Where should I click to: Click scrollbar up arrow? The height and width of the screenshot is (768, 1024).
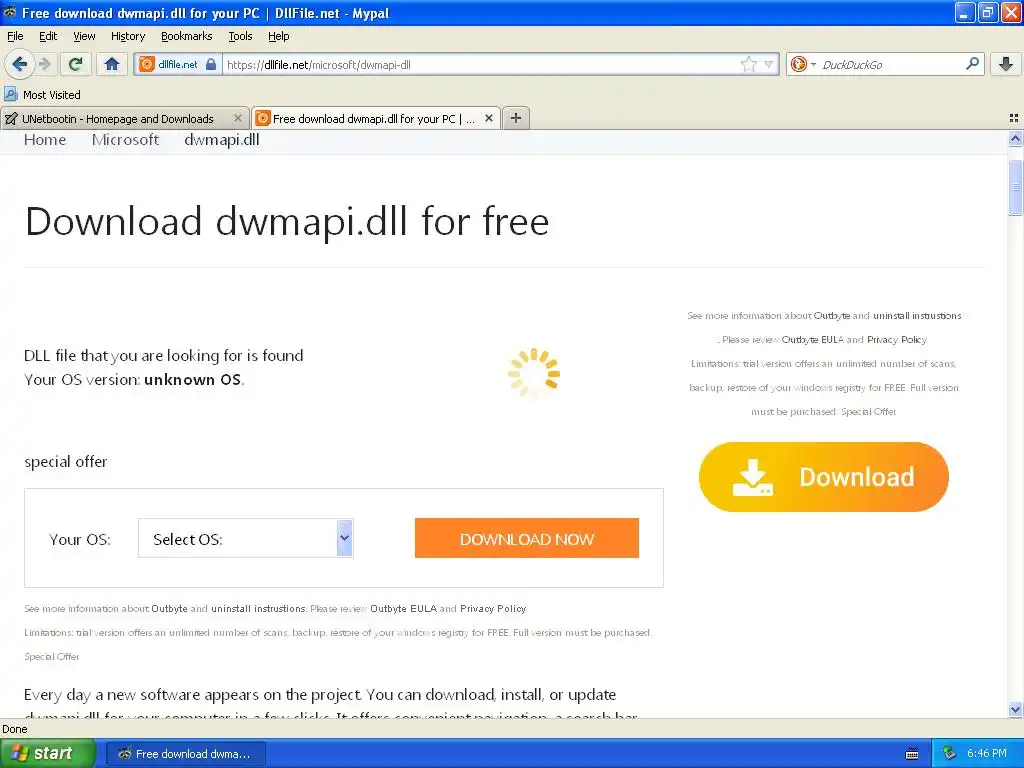coord(1015,138)
